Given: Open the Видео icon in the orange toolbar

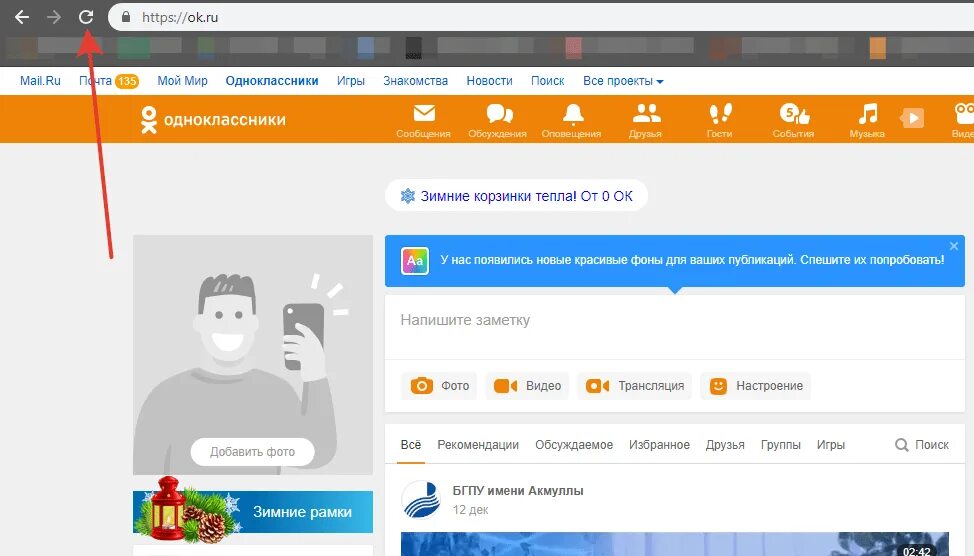Looking at the screenshot, I should [x=963, y=121].
